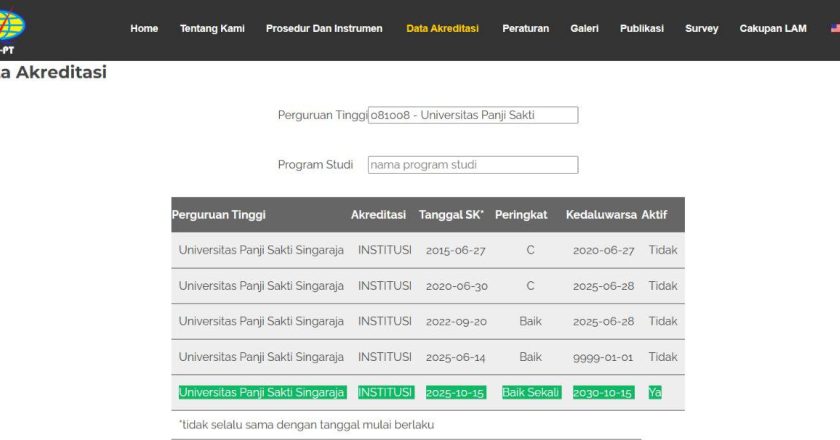
Task: Click the Kedaluwarsa column header
Action: pyautogui.click(x=600, y=215)
